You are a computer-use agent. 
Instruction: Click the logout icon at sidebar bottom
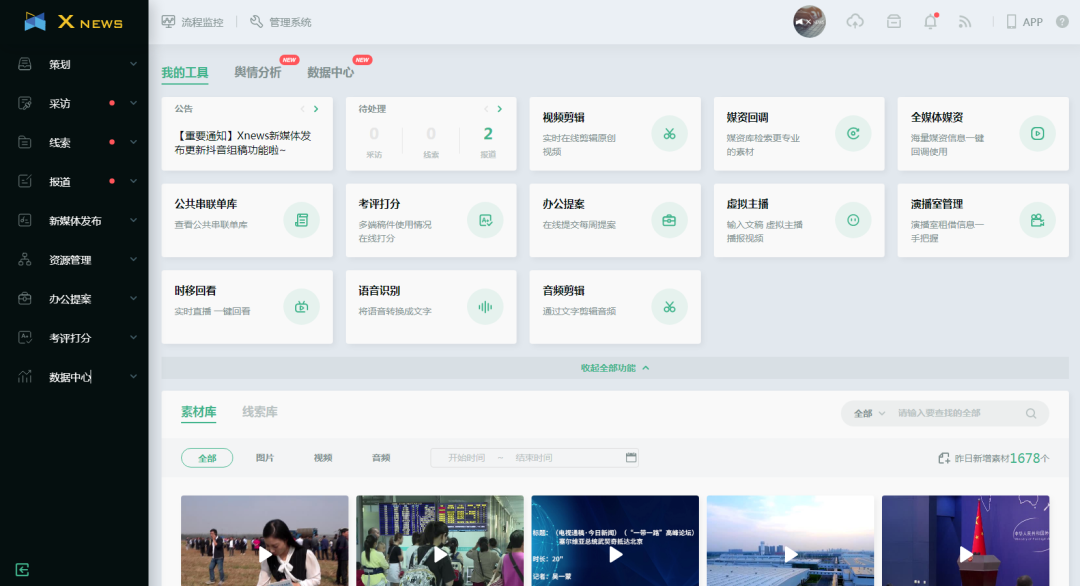point(22,570)
